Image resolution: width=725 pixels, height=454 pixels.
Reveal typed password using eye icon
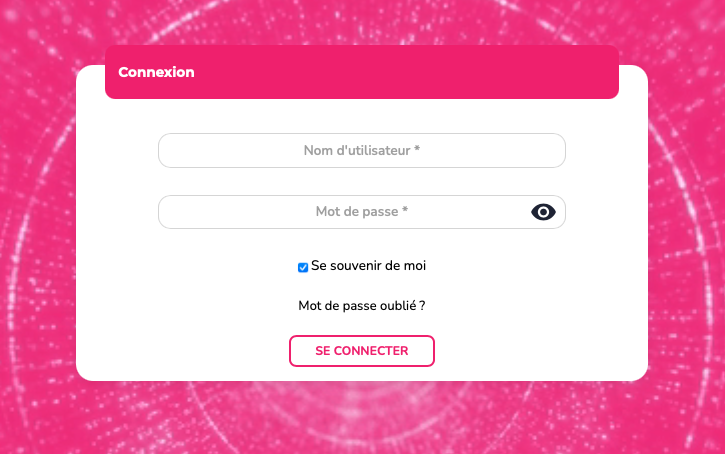pos(543,212)
